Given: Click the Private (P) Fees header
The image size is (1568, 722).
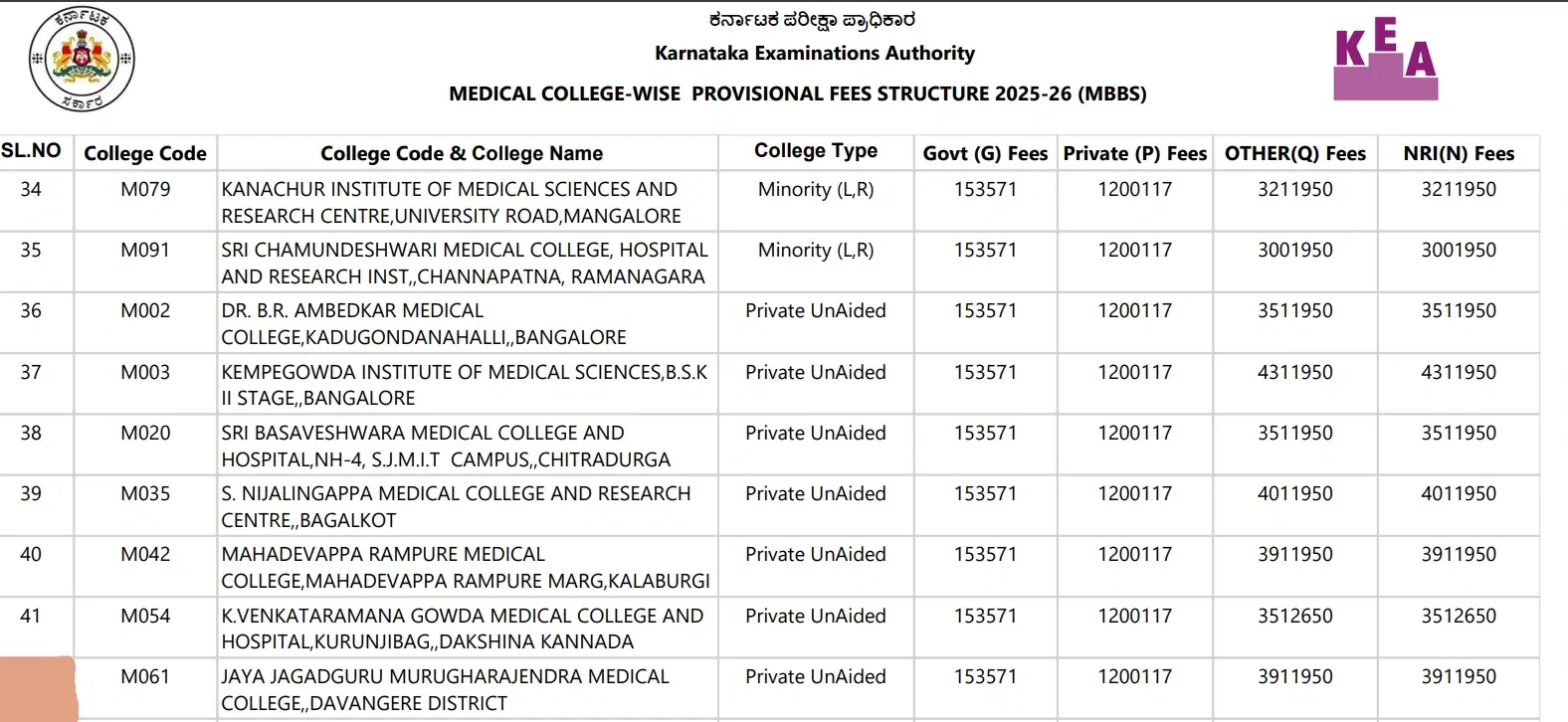Looking at the screenshot, I should click(x=1134, y=153).
